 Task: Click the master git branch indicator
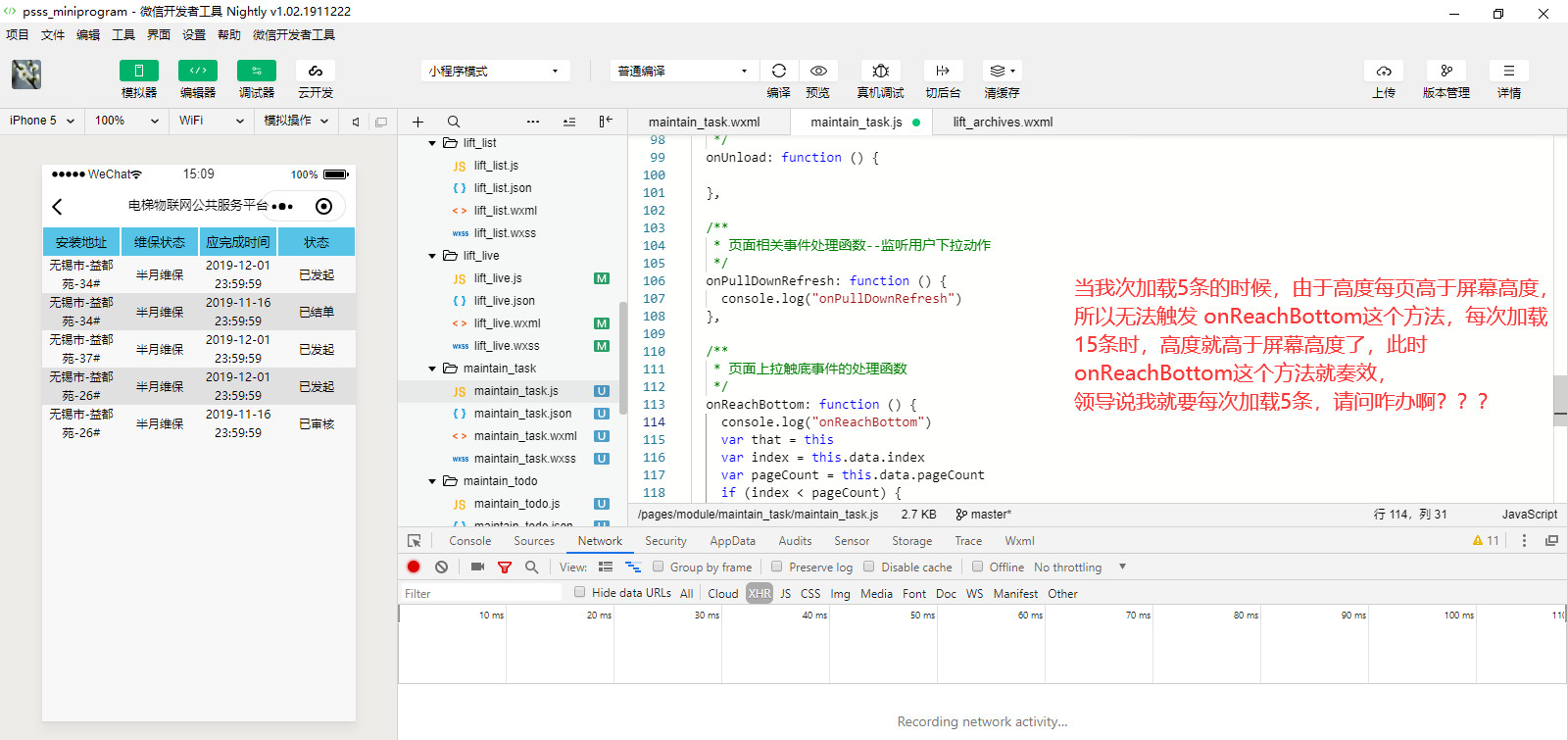coord(983,514)
